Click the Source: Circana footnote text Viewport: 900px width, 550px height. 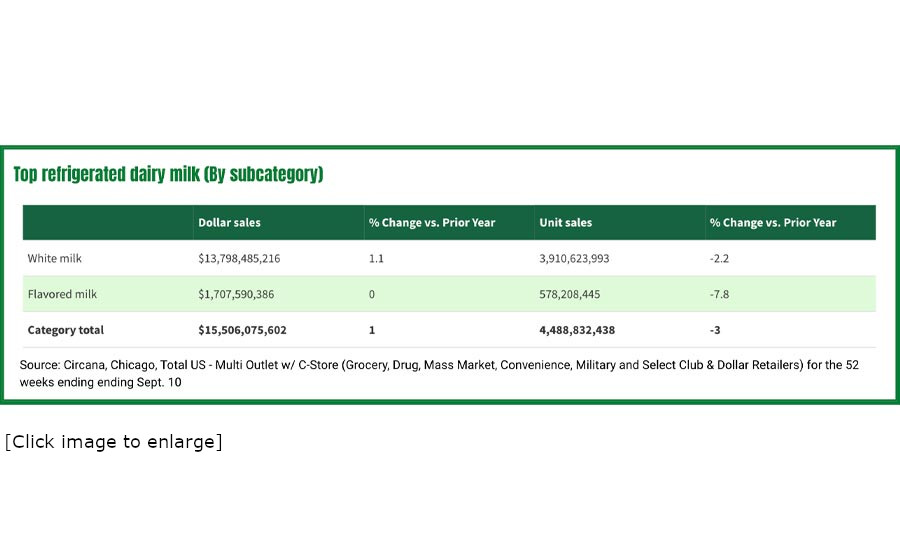tap(438, 373)
